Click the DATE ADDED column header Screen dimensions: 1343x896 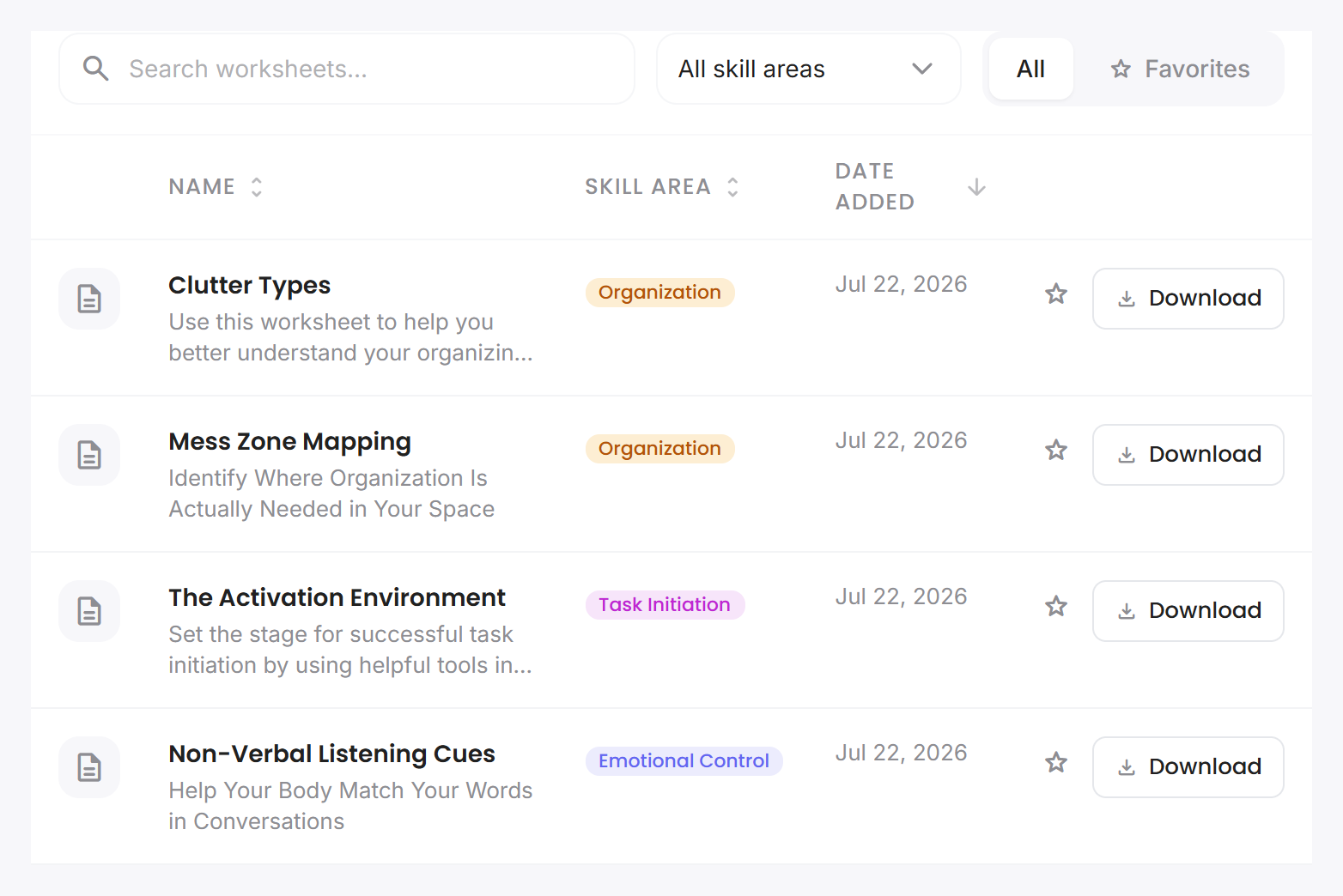click(x=875, y=187)
